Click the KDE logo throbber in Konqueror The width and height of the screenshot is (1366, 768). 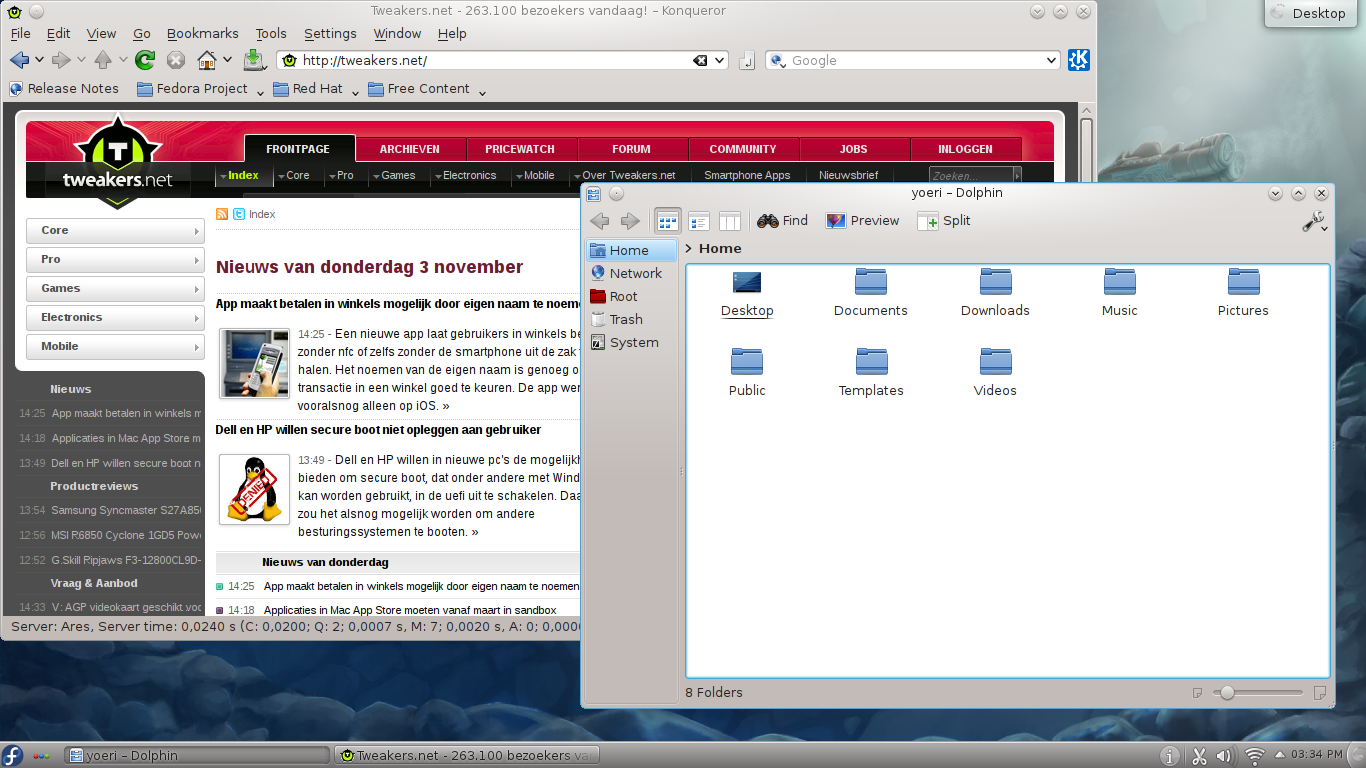point(1079,60)
